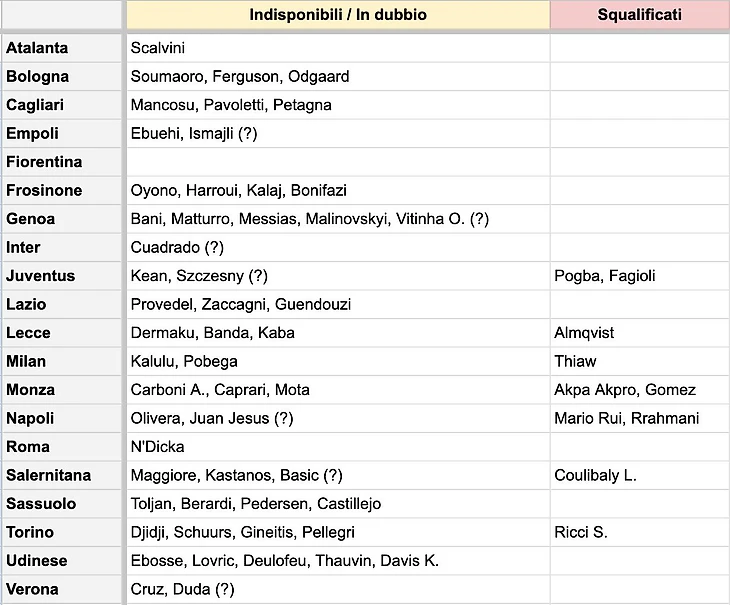
Task: Click the Atalanta row label
Action: [61, 48]
